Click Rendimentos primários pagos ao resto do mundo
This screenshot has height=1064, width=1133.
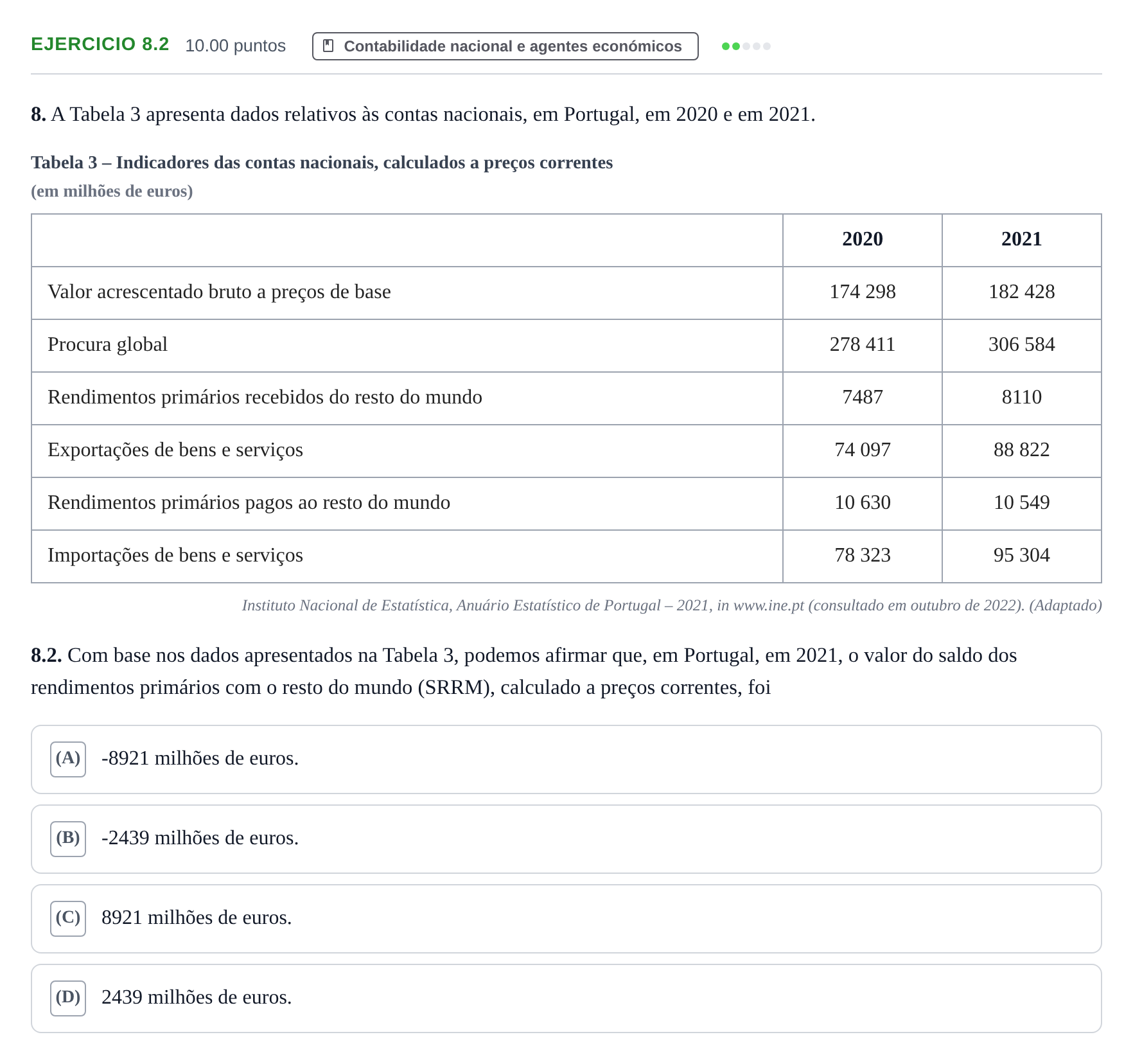tap(249, 502)
